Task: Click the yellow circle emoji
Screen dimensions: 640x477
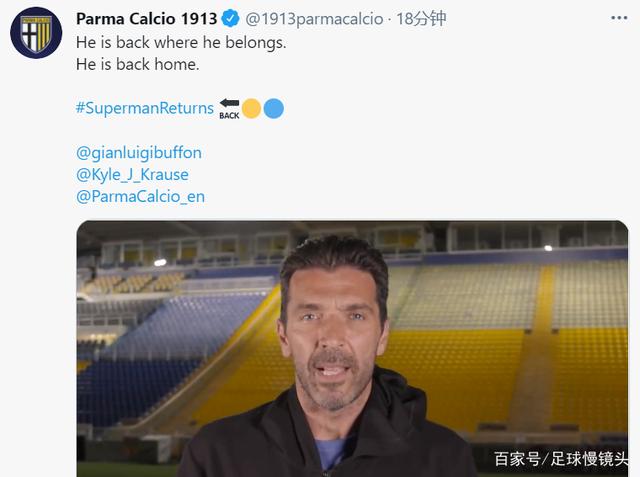Action: tap(251, 109)
